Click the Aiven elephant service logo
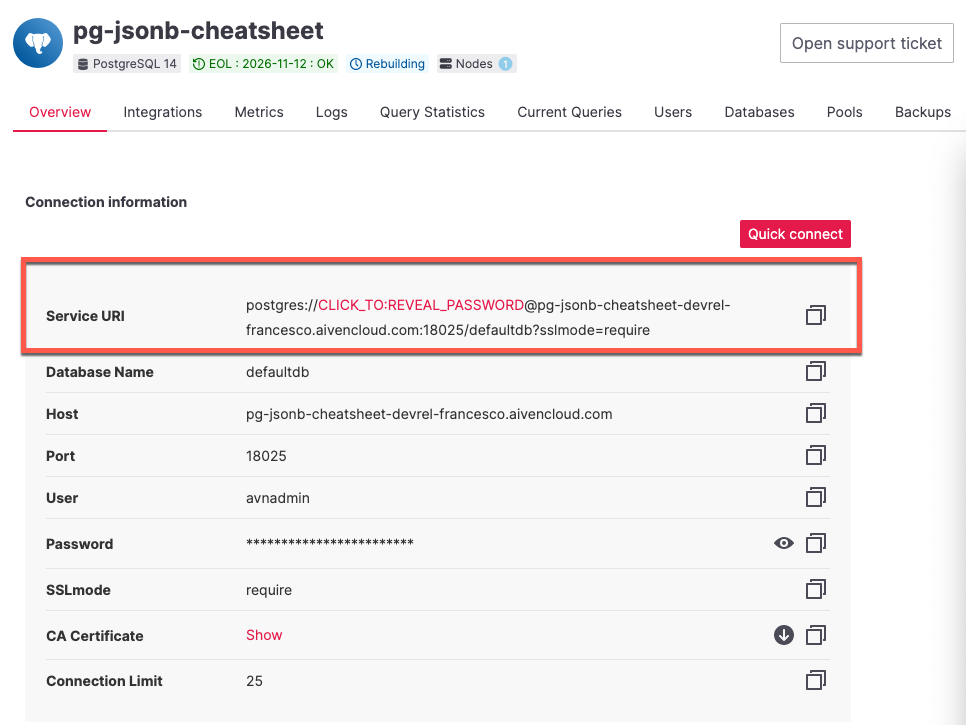This screenshot has height=725, width=966. click(37, 43)
